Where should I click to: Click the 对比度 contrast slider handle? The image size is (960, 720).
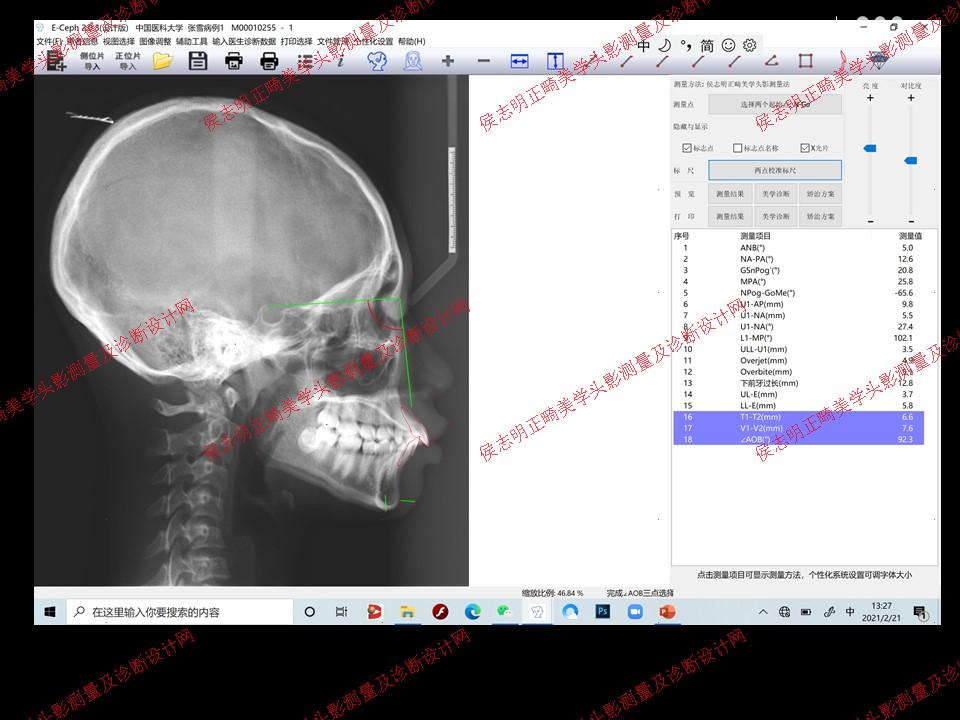pyautogui.click(x=910, y=160)
